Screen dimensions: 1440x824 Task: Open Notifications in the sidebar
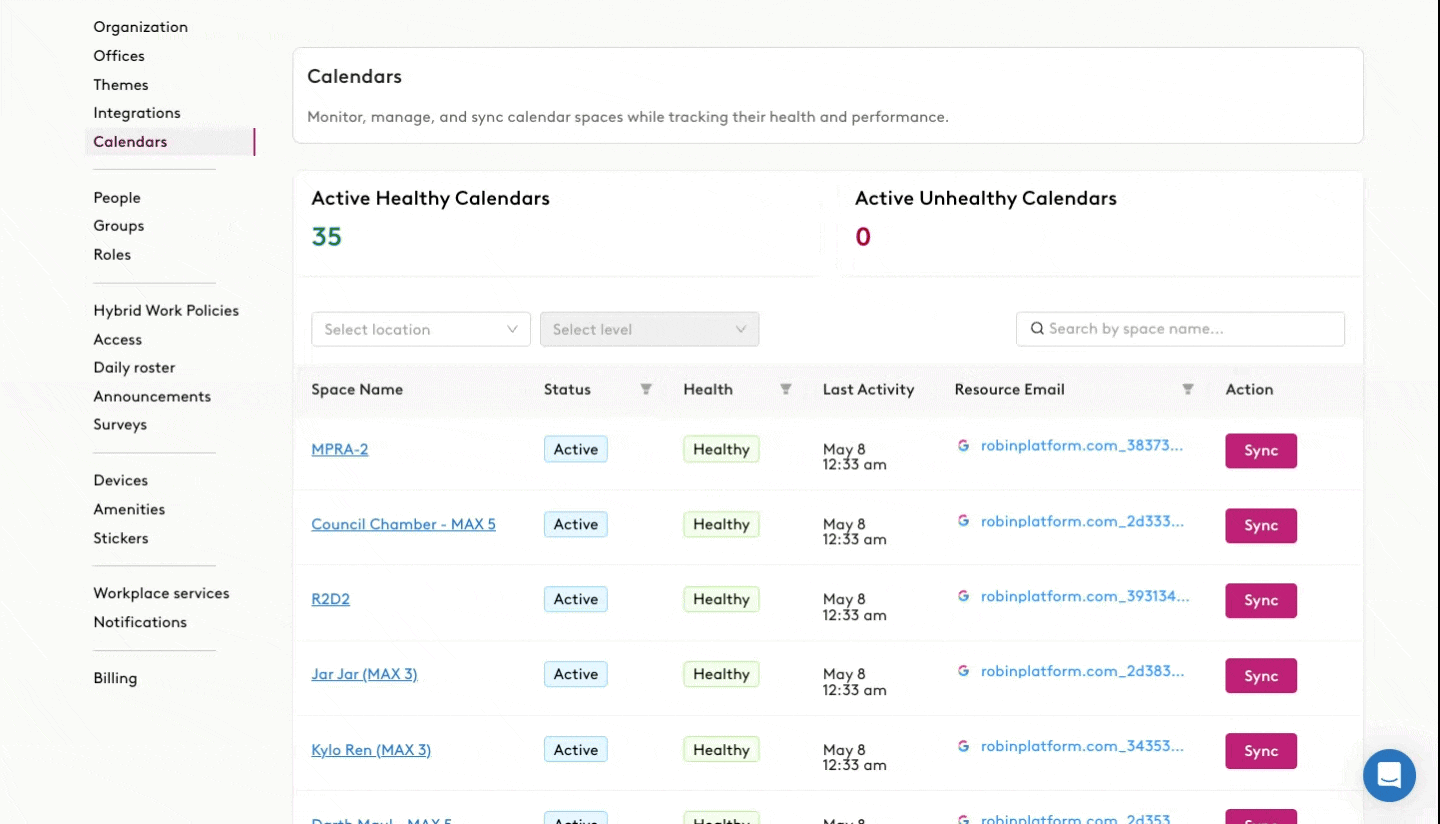click(x=140, y=622)
